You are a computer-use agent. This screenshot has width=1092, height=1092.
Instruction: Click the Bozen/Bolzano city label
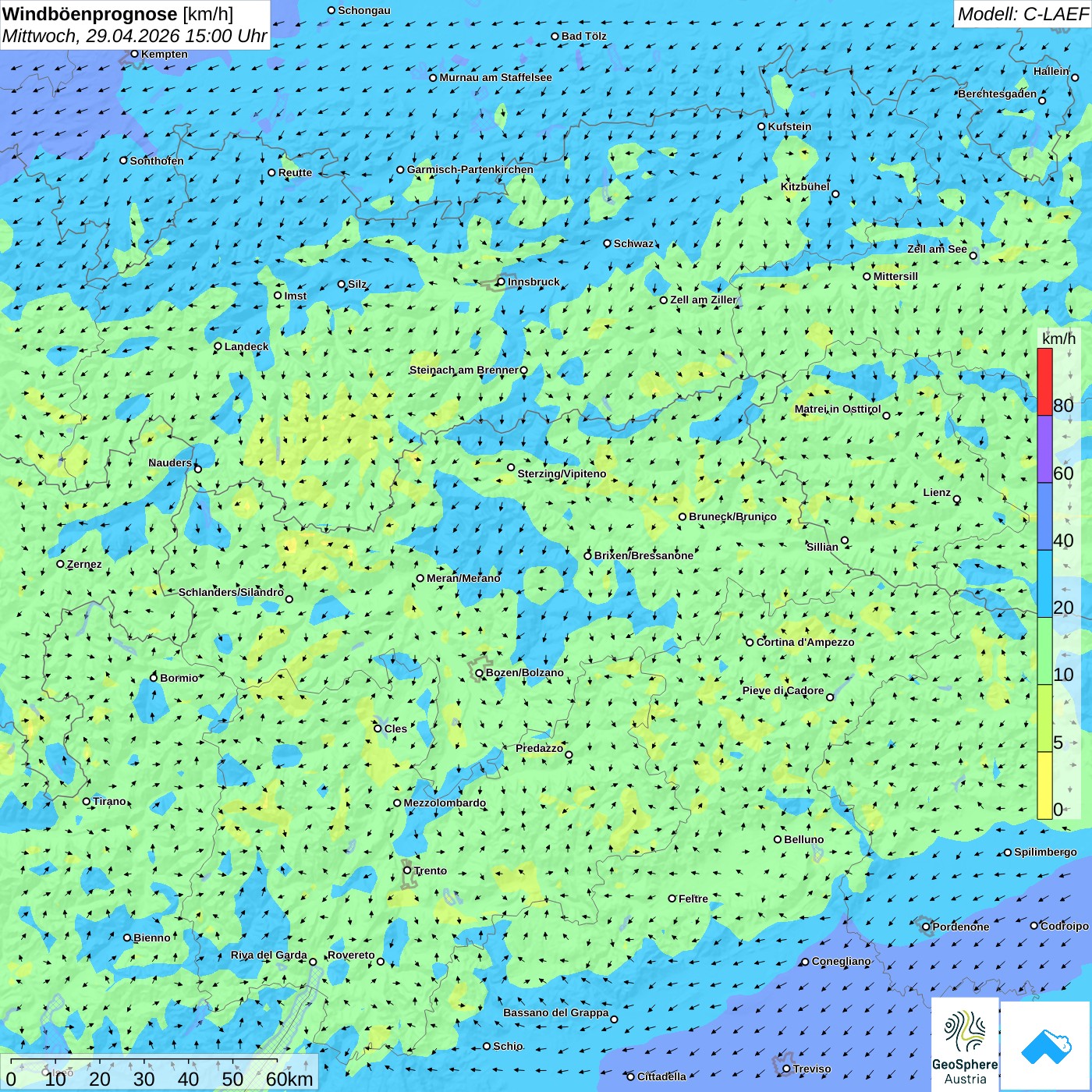coord(524,672)
